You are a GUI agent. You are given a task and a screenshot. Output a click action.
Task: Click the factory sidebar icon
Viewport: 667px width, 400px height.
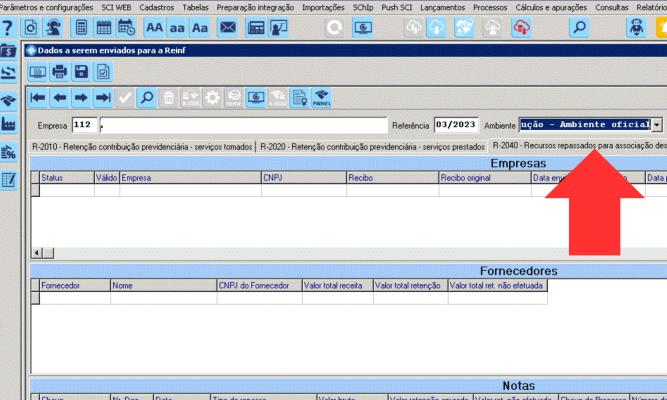9,124
